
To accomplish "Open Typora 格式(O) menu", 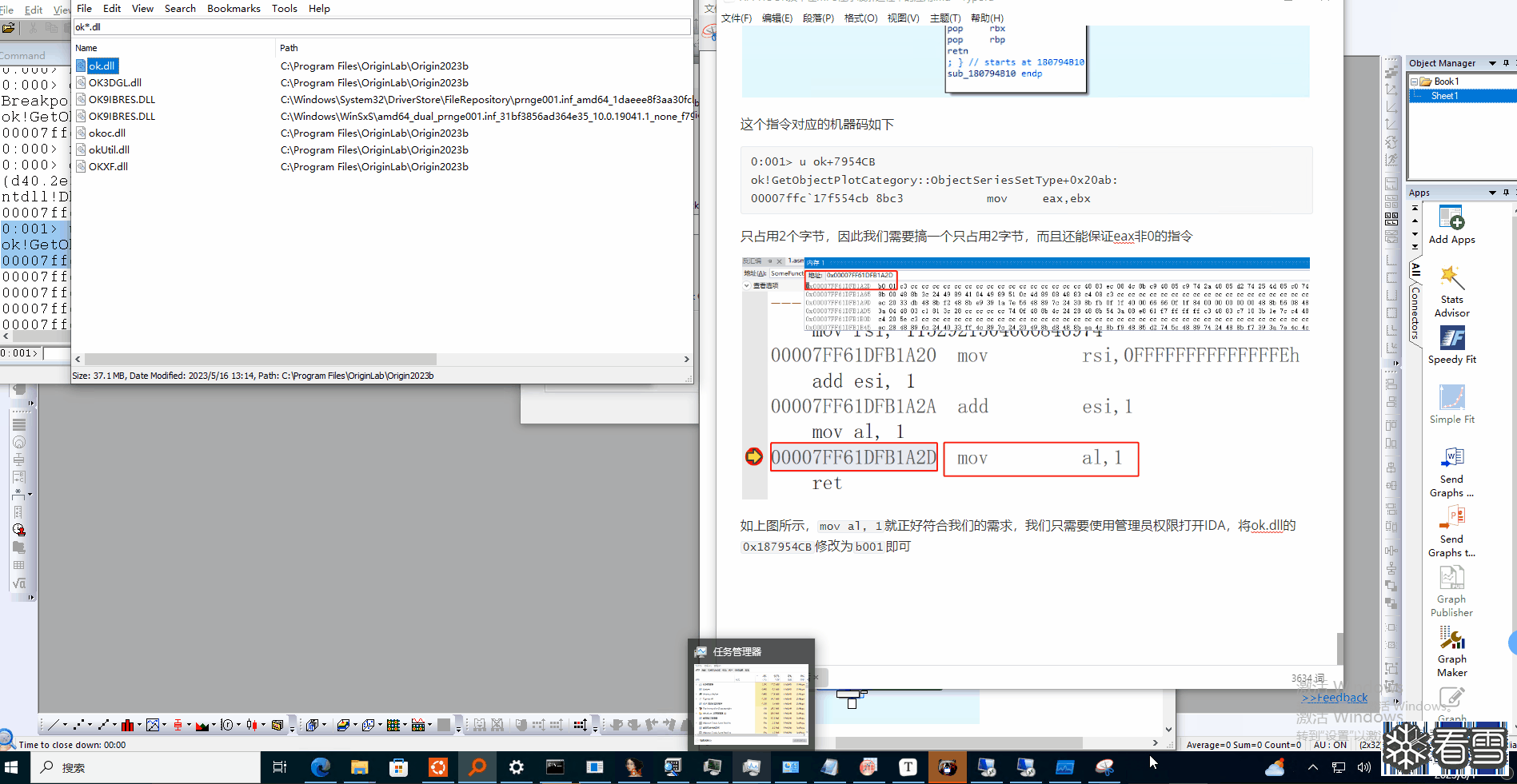I will (x=860, y=18).
